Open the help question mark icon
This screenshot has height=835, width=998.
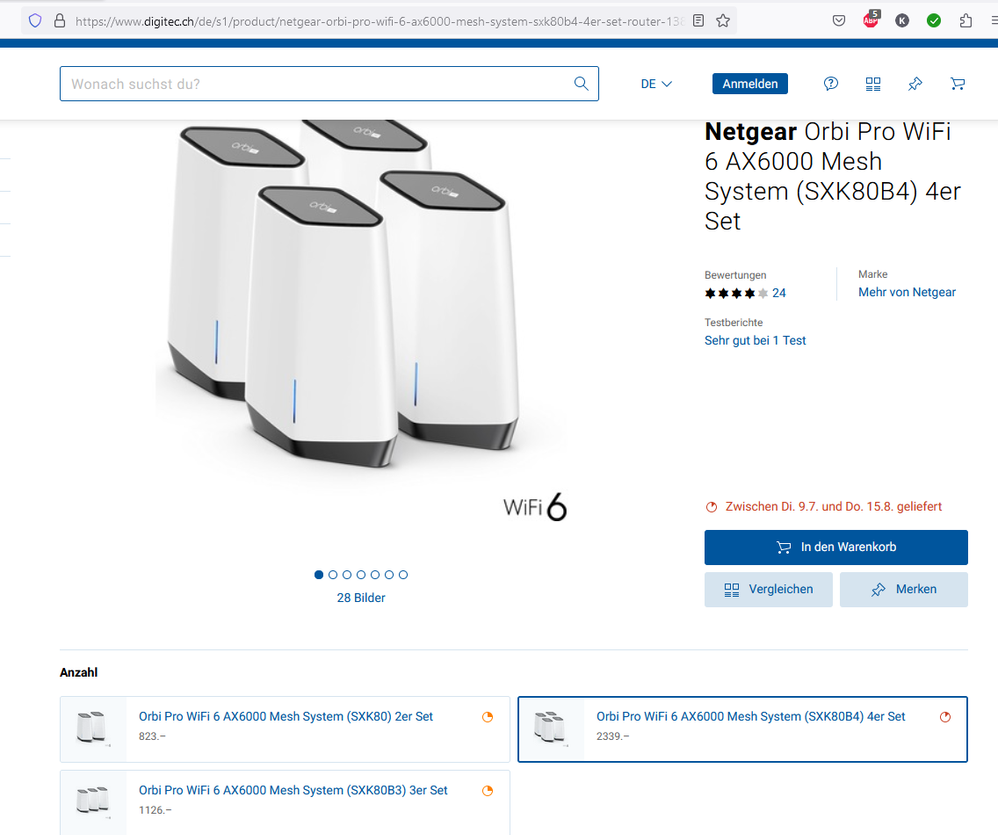831,83
